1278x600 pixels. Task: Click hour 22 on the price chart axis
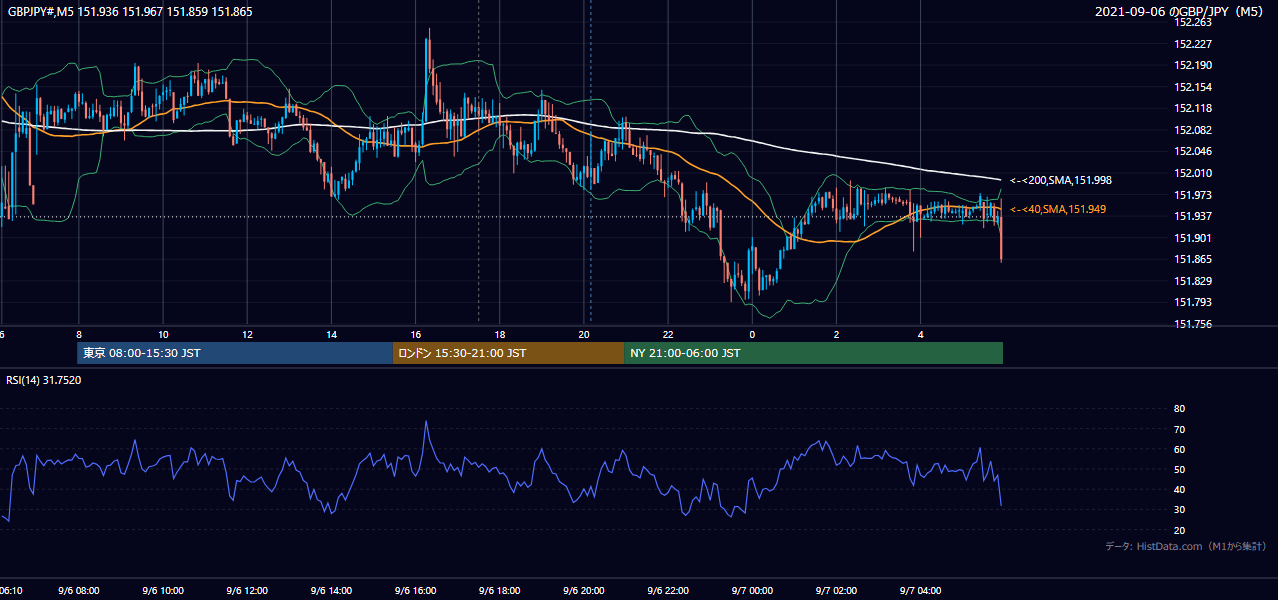[668, 334]
